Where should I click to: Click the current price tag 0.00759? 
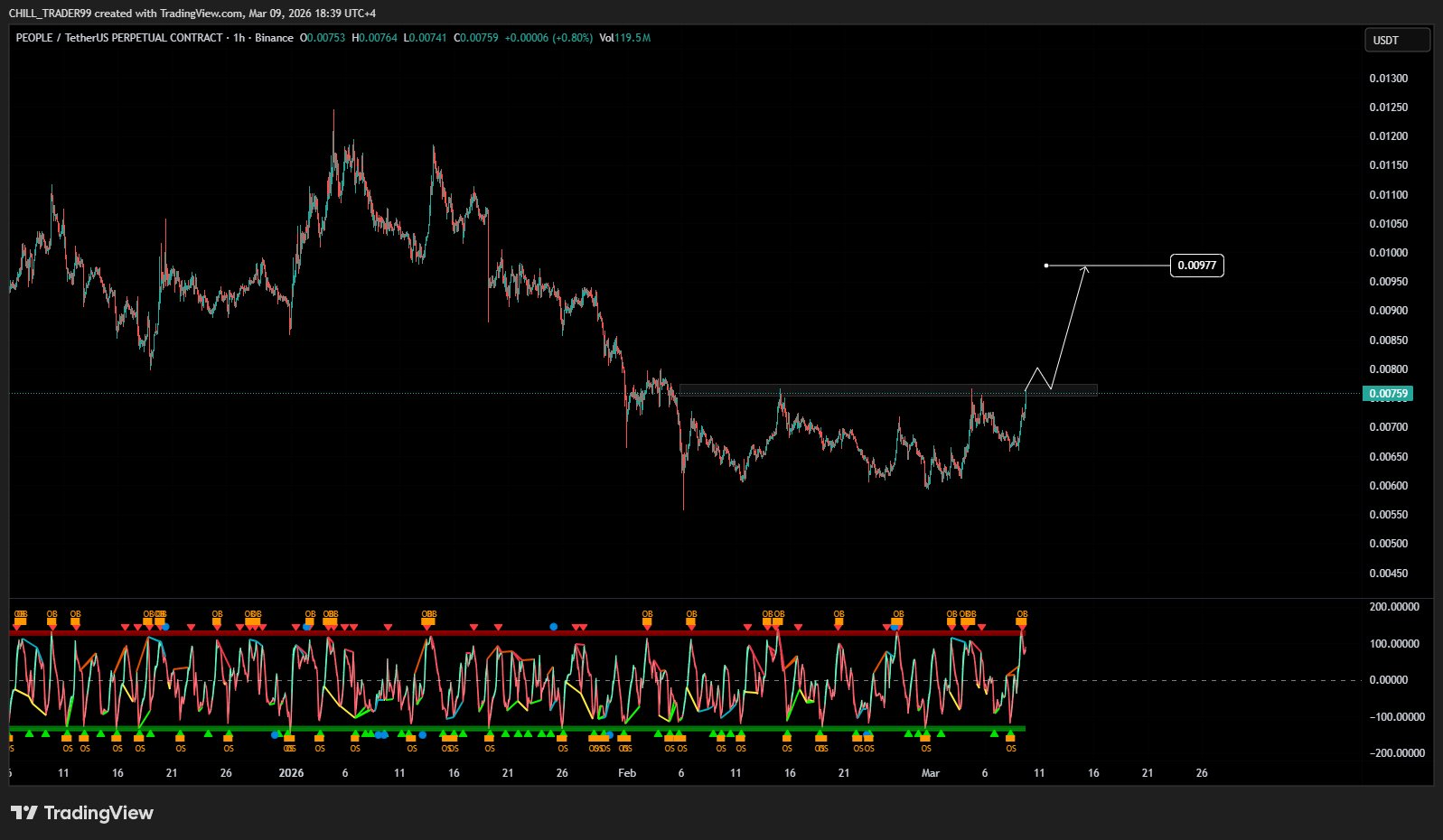[1388, 394]
